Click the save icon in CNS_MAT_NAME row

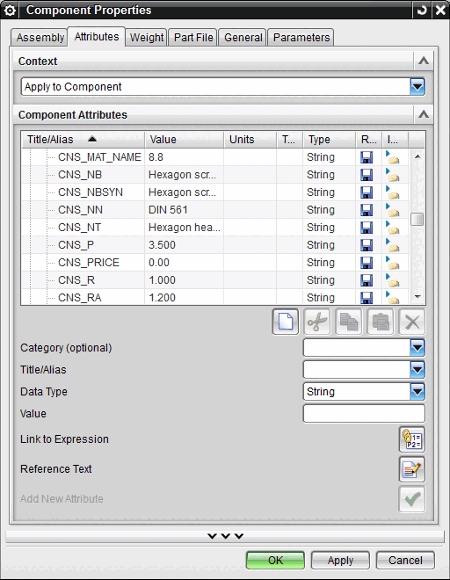(366, 157)
